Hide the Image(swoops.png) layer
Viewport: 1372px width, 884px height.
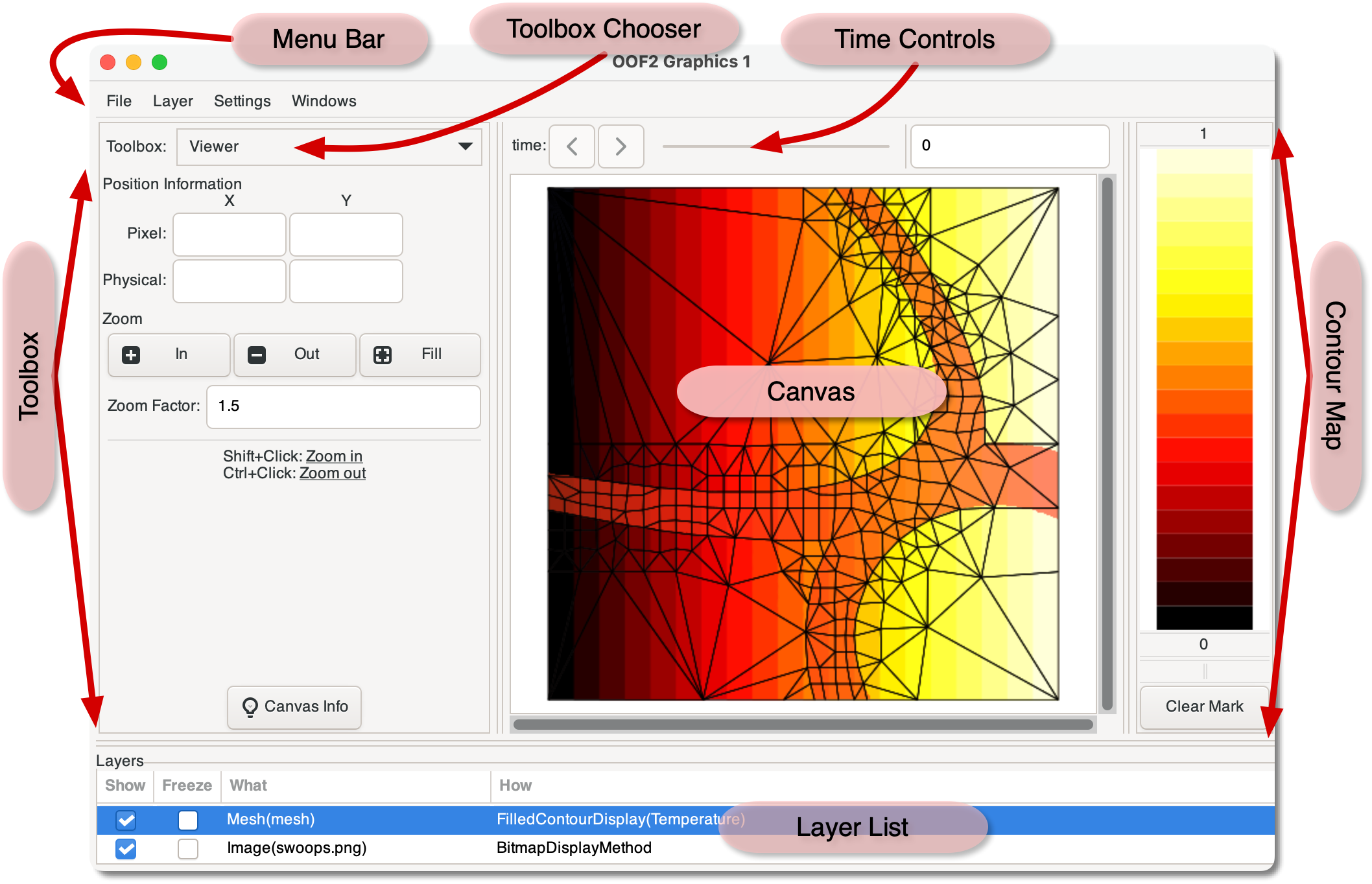pyautogui.click(x=126, y=848)
